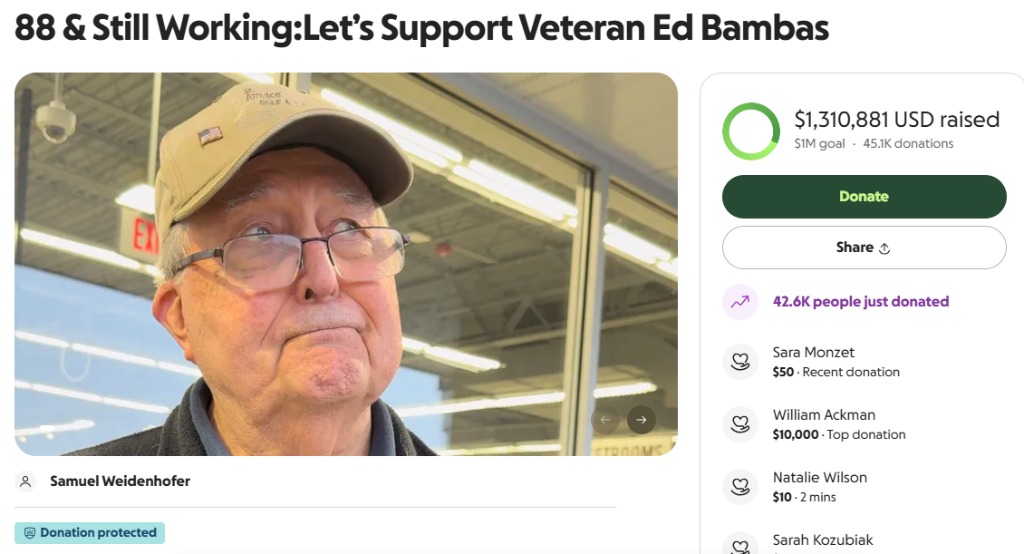Click the green circular progress ring
The image size is (1024, 554).
tap(751, 131)
